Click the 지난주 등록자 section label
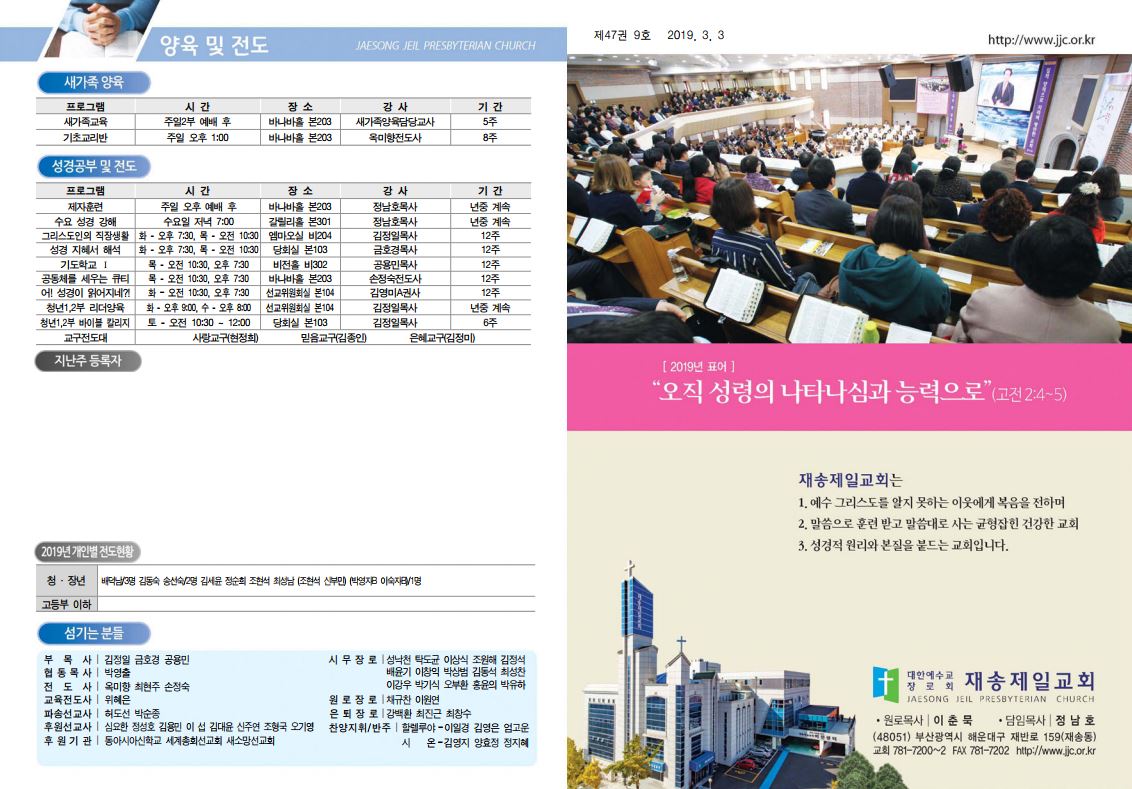 click(x=88, y=361)
